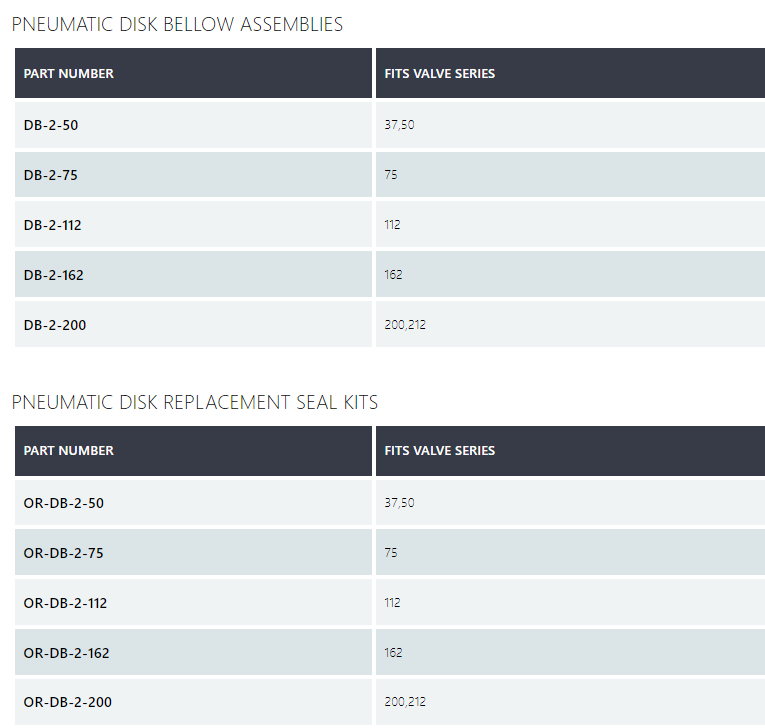Screen dimensions: 765x728
Task: Select the DB-2-75 bellow assembly part
Action: pos(50,175)
